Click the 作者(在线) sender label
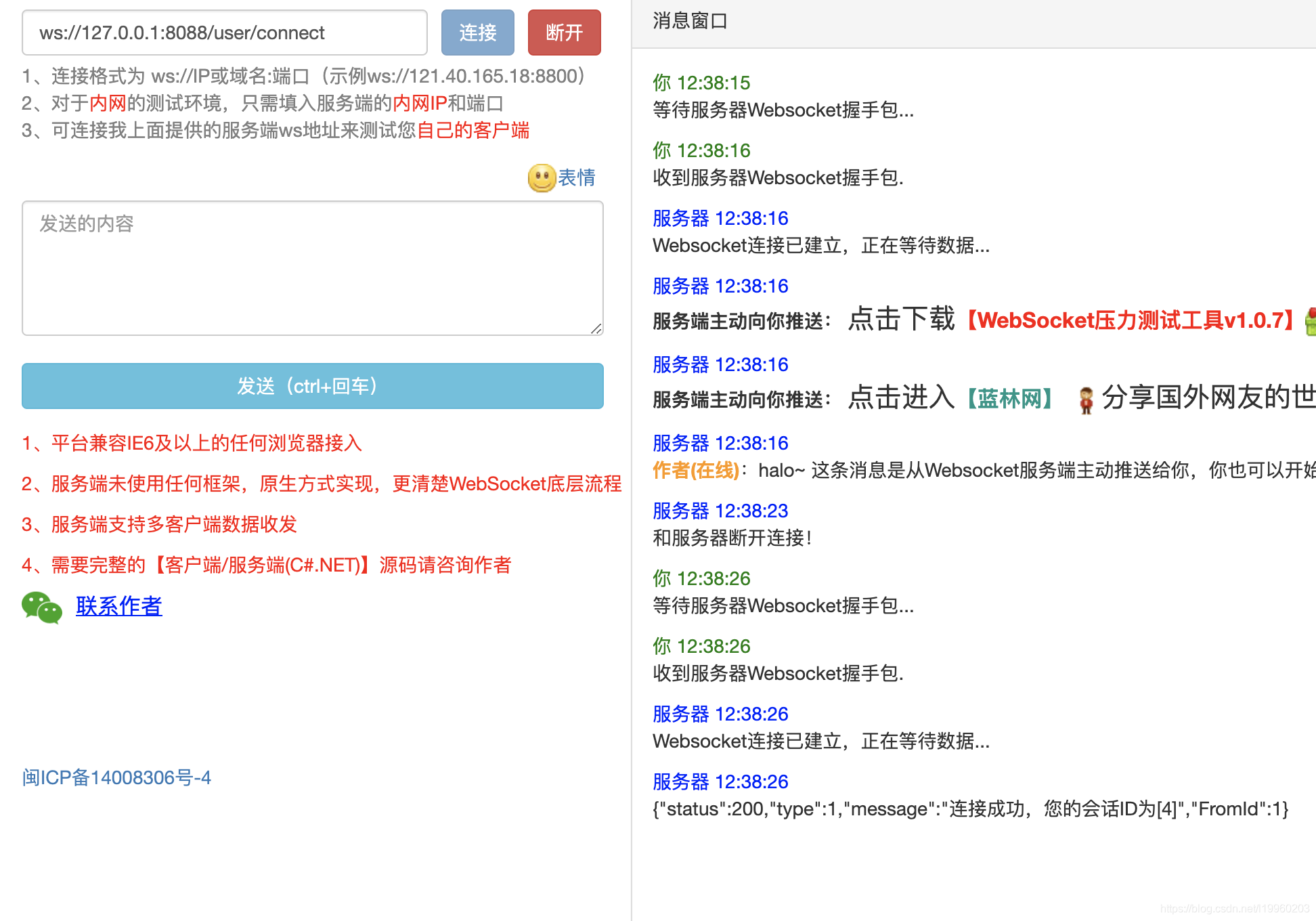Viewport: 1316px width, 921px height. tap(696, 470)
